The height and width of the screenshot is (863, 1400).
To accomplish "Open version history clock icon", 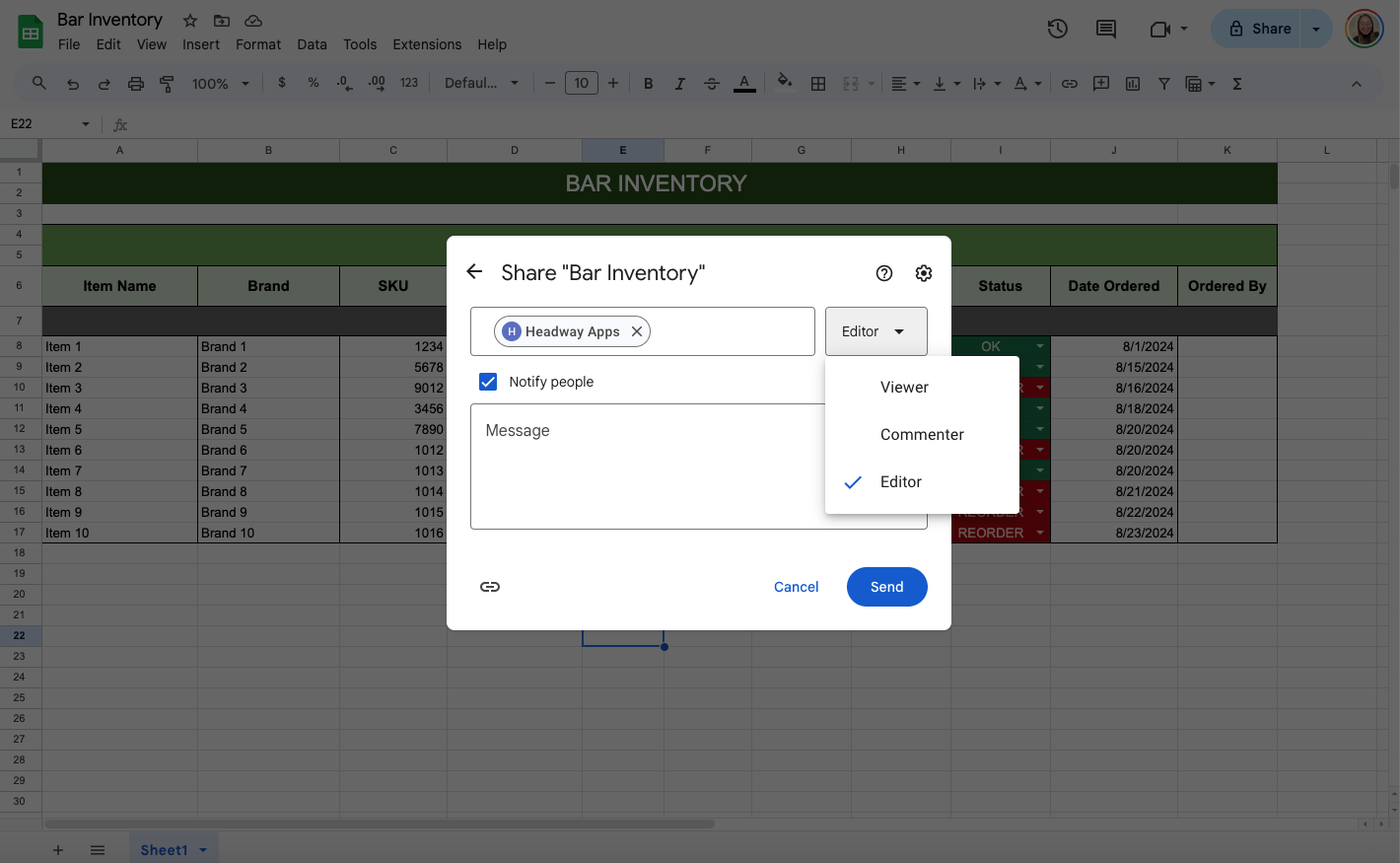I will click(x=1058, y=29).
